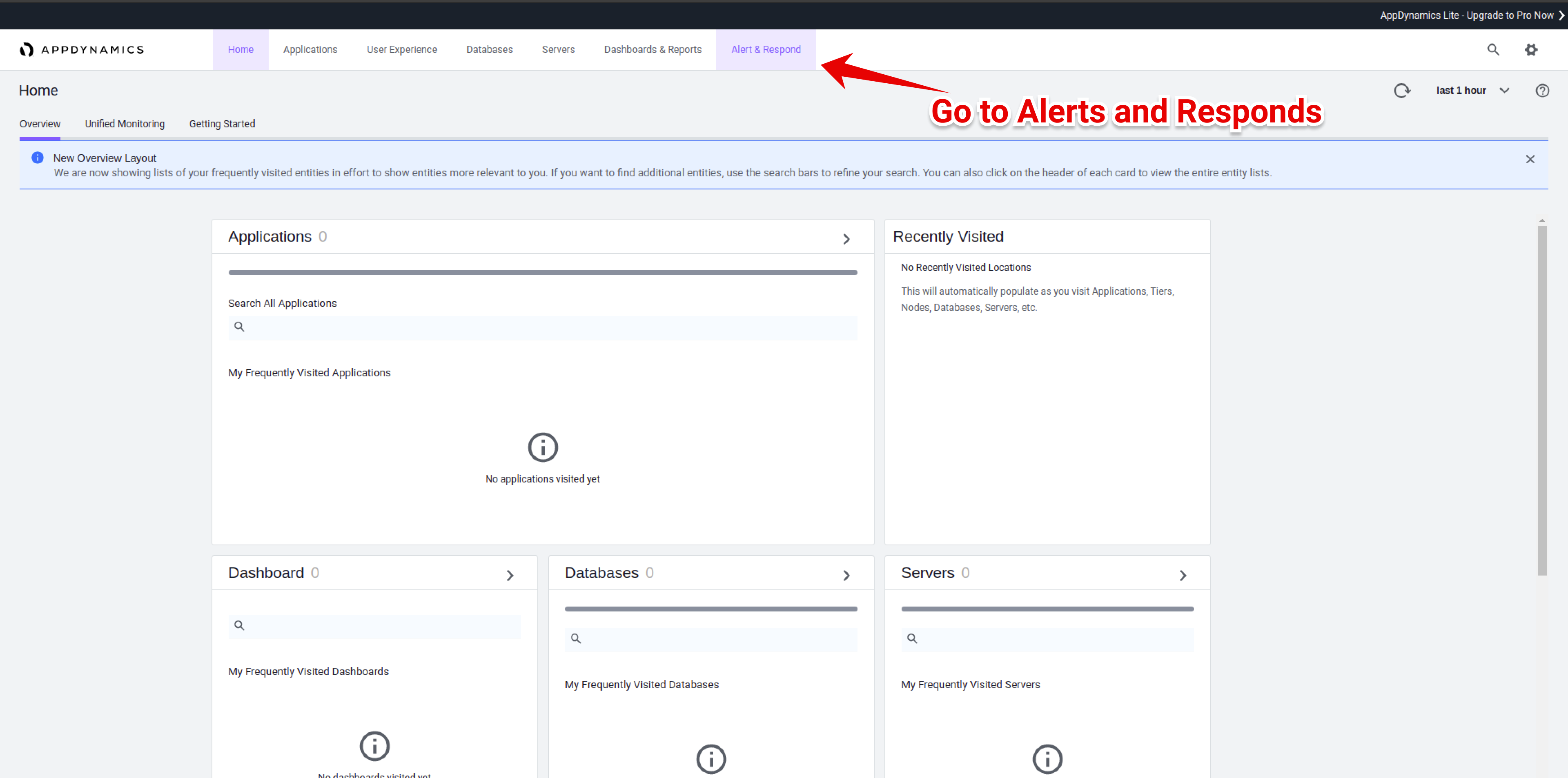Click the blue info icon in banner
1568x778 pixels.
click(x=37, y=158)
